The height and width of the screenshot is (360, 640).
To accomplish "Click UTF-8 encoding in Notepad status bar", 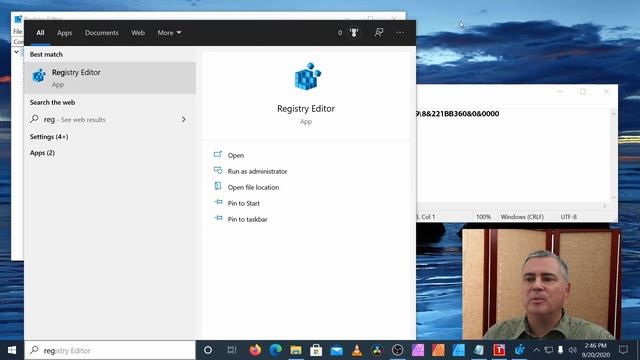I will [x=569, y=217].
